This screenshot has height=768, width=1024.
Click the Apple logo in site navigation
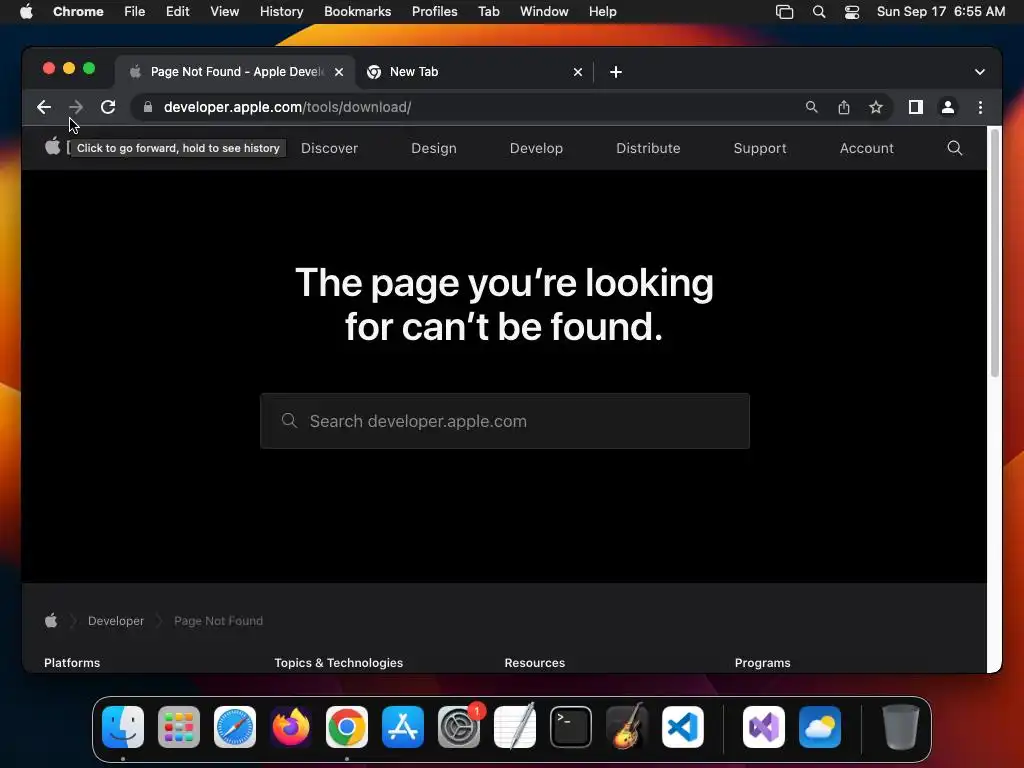pos(53,147)
